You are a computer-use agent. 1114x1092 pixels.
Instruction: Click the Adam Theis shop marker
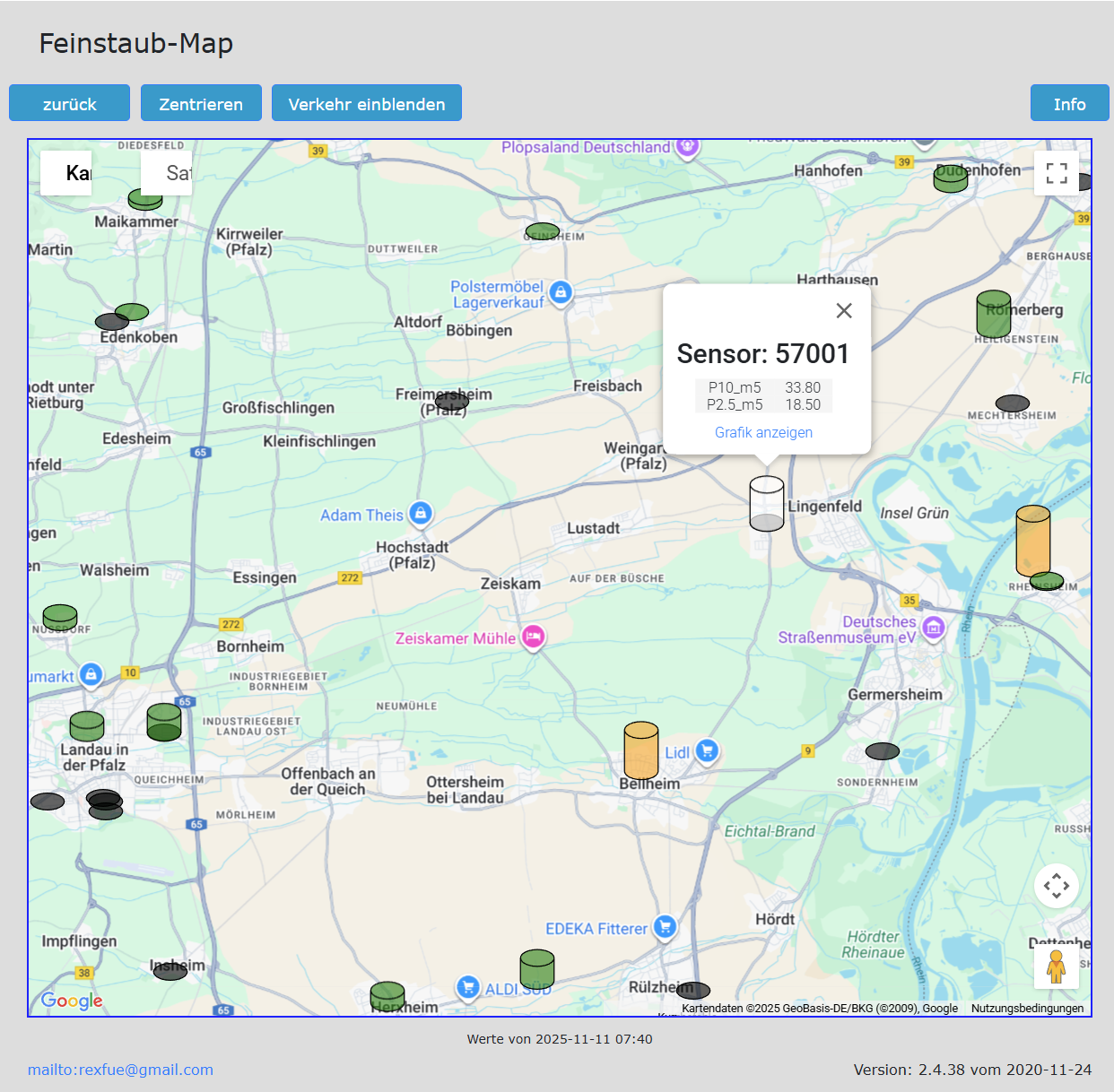421,513
